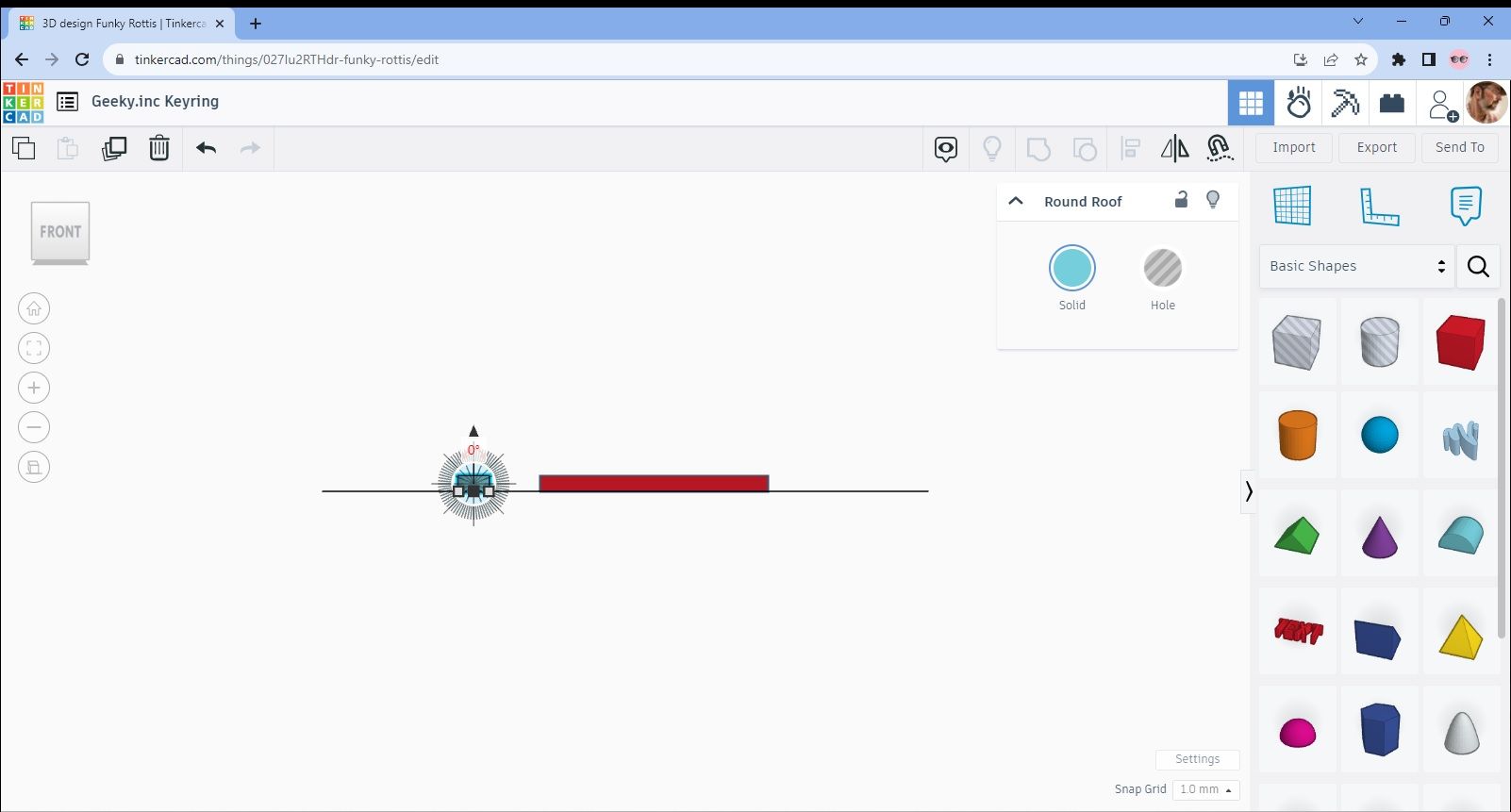Set Round Roof to Solid color
The height and width of the screenshot is (812, 1511).
pyautogui.click(x=1072, y=269)
